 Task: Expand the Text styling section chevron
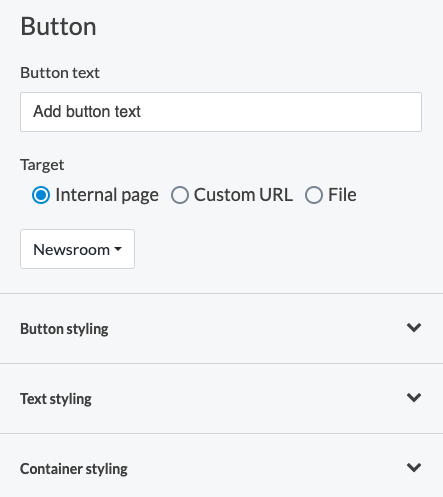pyautogui.click(x=414, y=398)
